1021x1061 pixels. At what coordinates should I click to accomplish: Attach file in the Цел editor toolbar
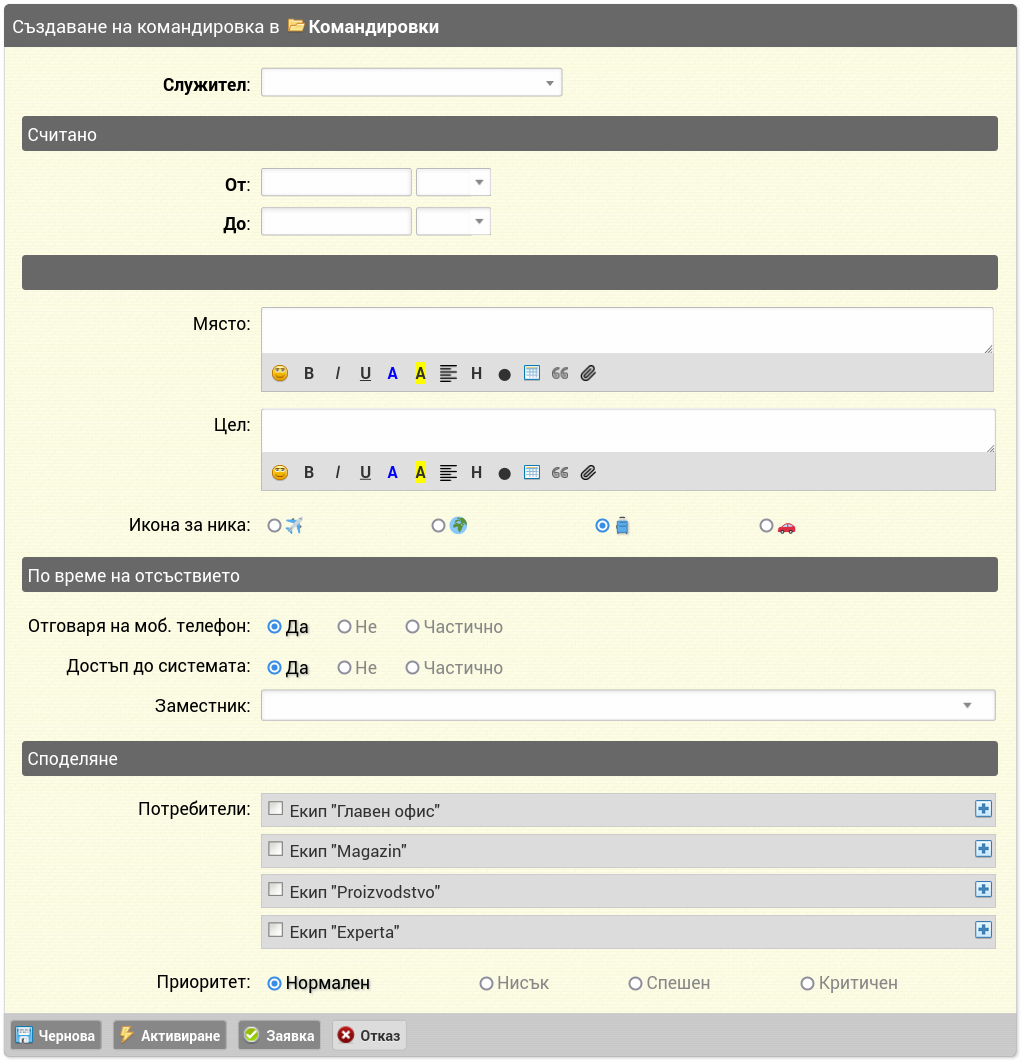[588, 472]
